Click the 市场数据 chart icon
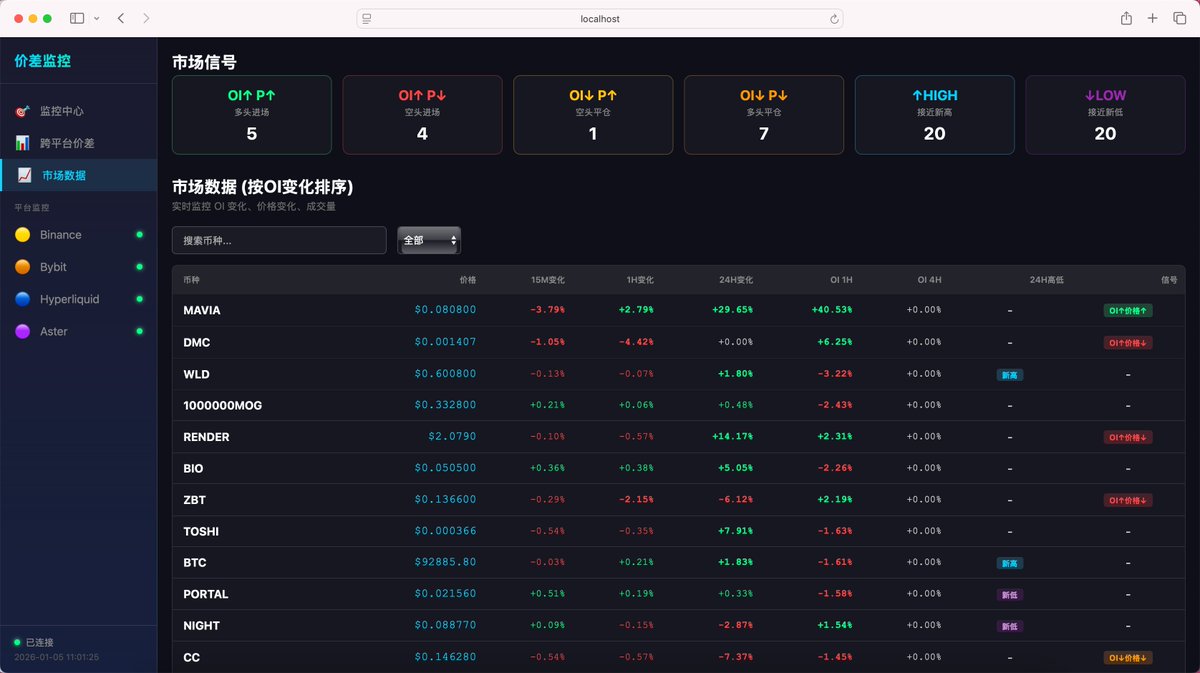The image size is (1200, 673). click(23, 175)
